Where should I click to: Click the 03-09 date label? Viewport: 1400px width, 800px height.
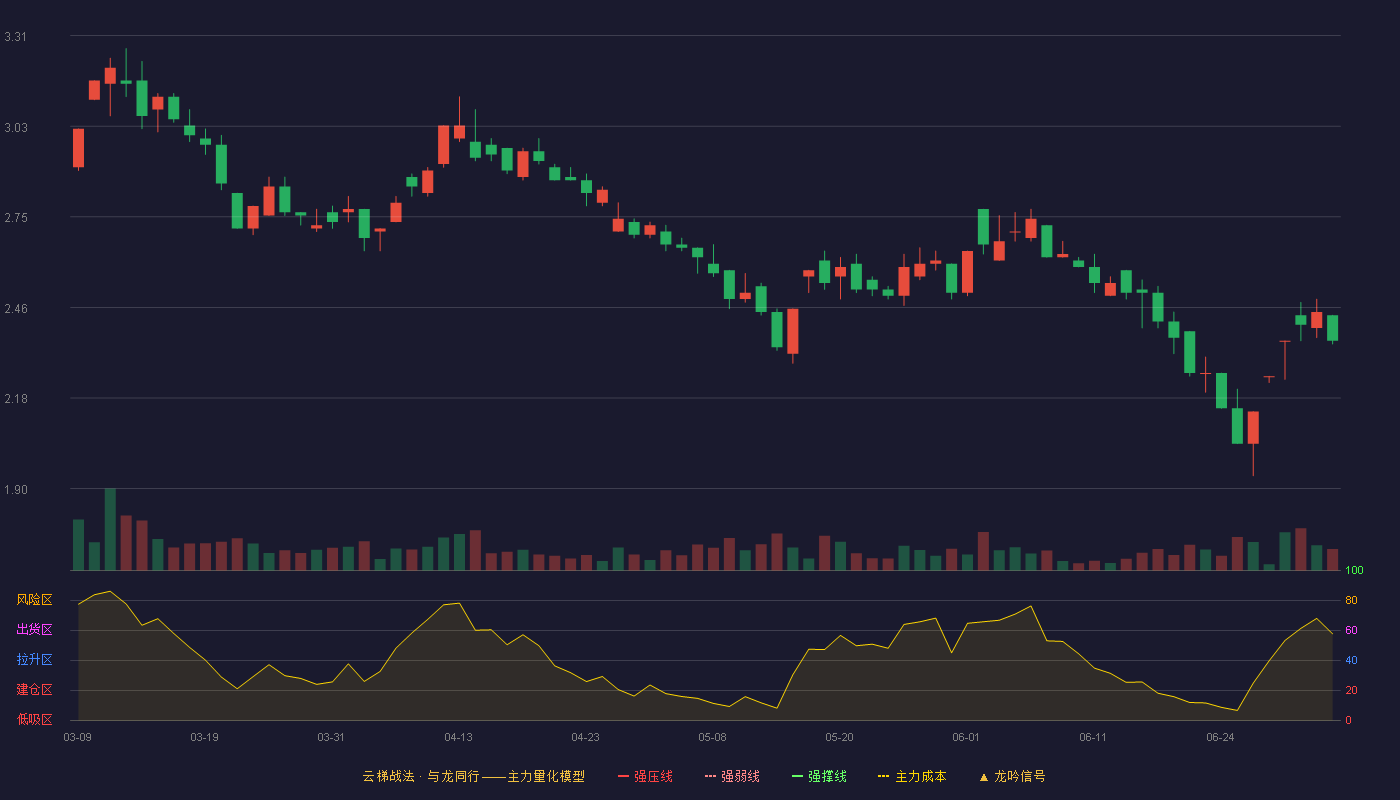[x=77, y=737]
